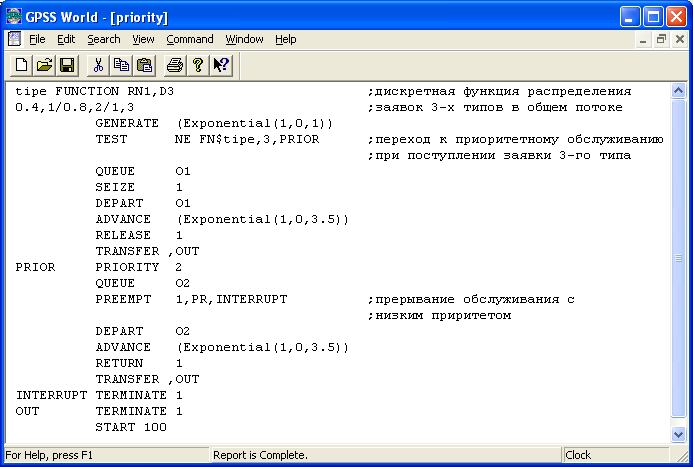Save the model with the floppy disk icon

[x=67, y=65]
